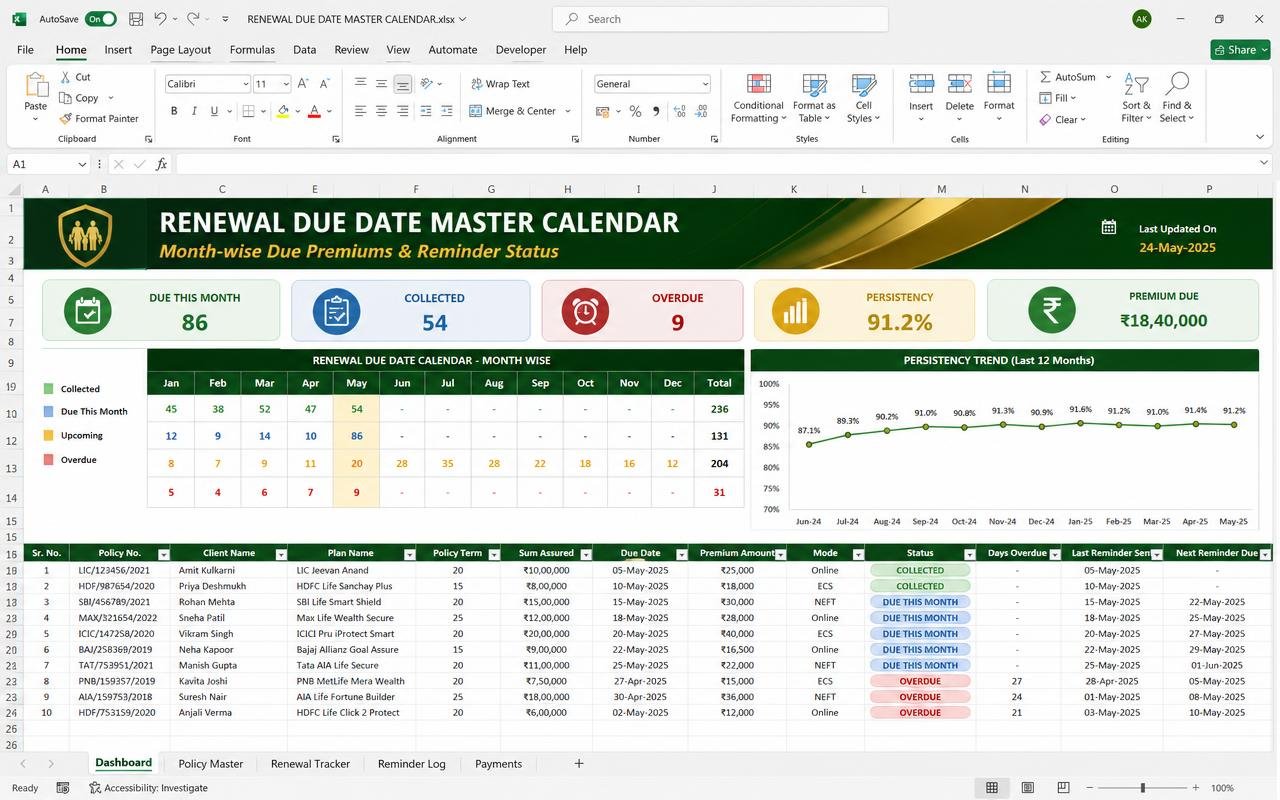The height and width of the screenshot is (800, 1280).
Task: Switch to the Page Layout tab
Action: tap(181, 50)
